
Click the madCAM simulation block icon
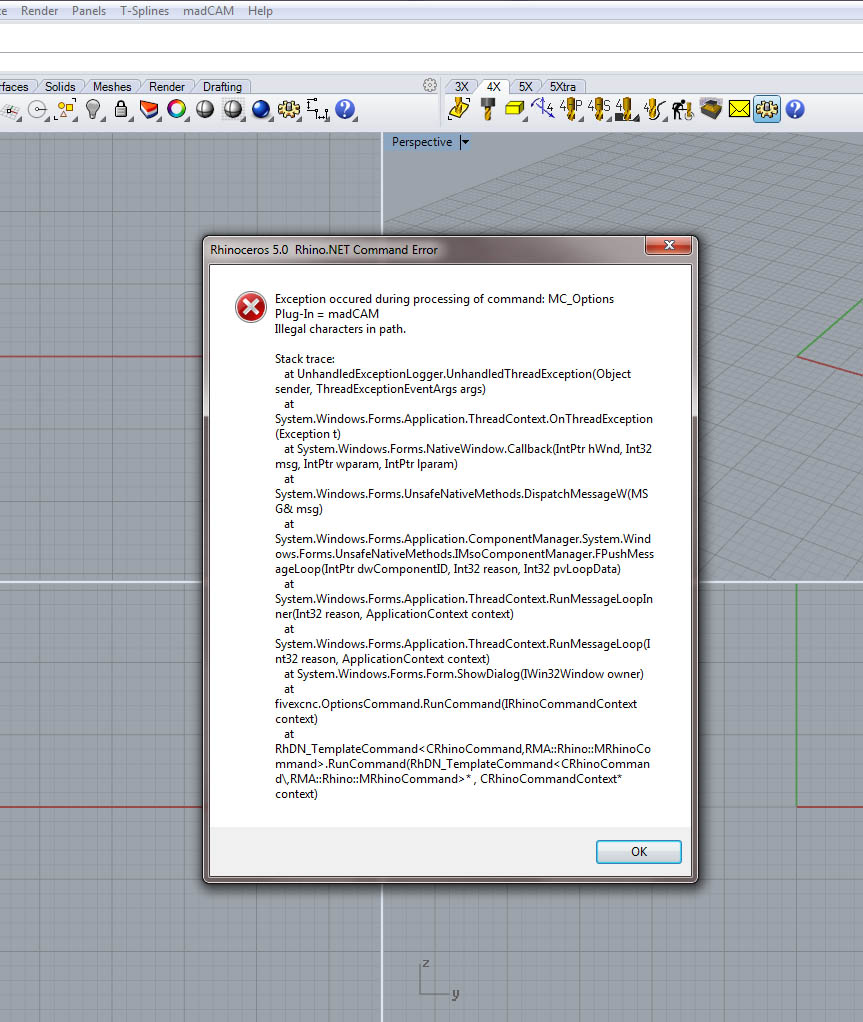click(711, 109)
